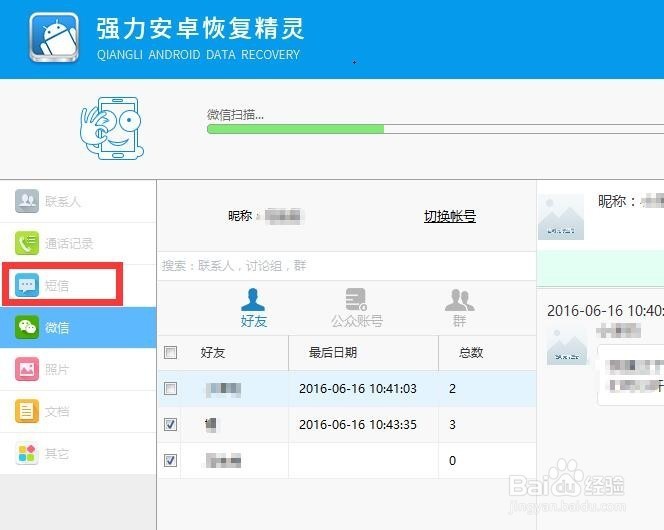This screenshot has height=530, width=664.
Task: Open the 通话记录 call log phone icon
Action: click(x=27, y=243)
